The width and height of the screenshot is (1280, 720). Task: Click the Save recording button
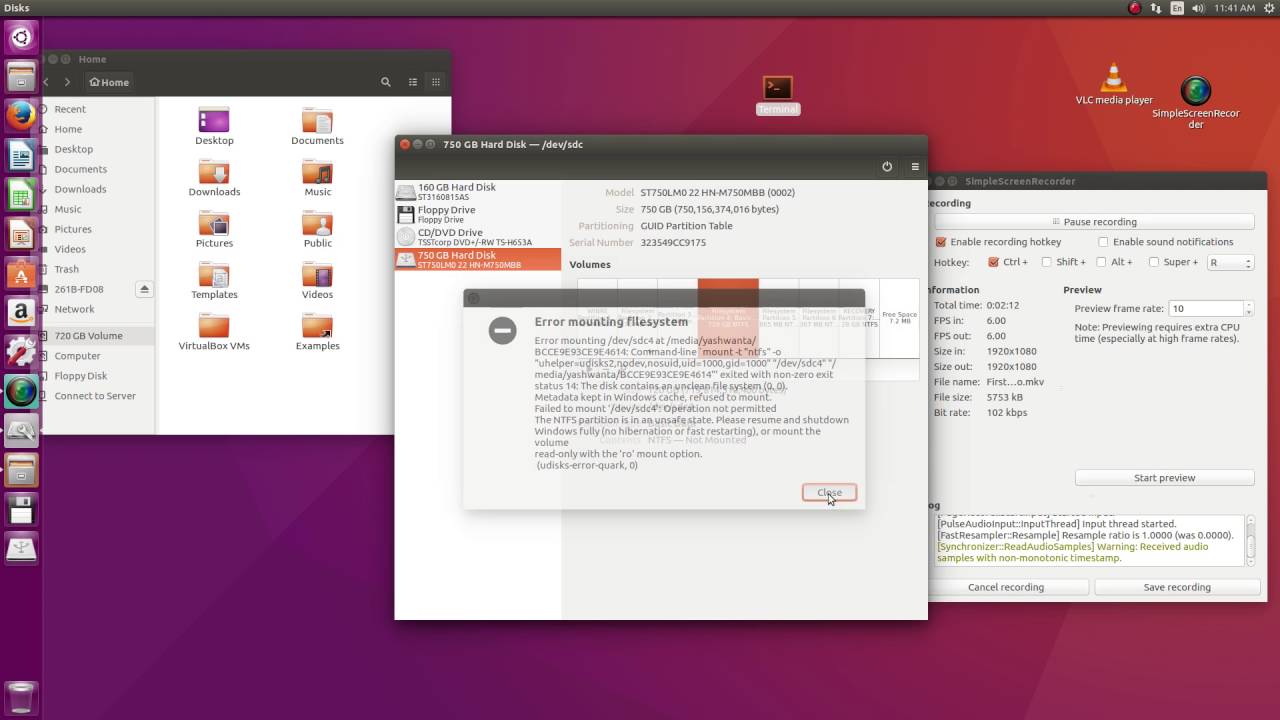coord(1177,587)
